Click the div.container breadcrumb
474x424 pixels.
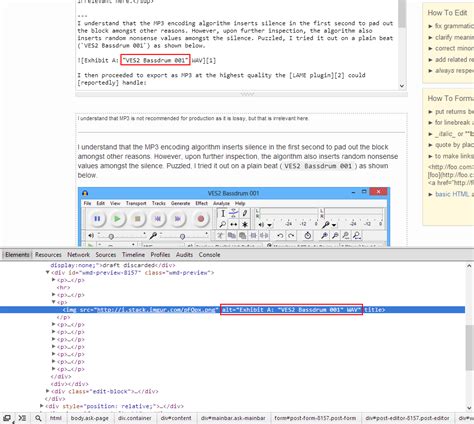point(135,418)
